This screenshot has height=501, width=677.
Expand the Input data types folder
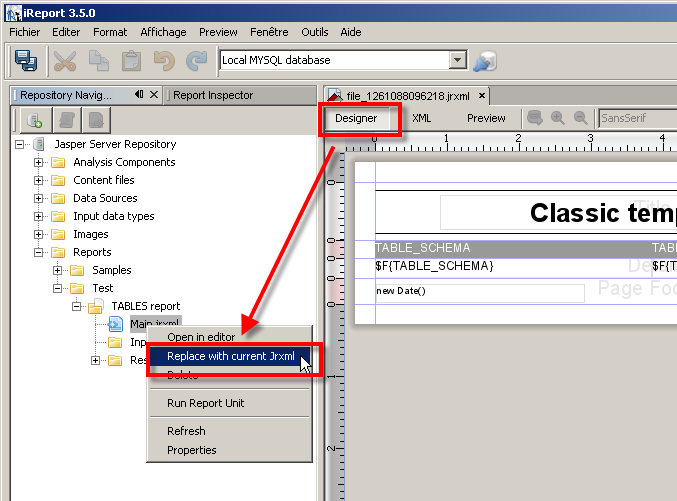(x=38, y=216)
